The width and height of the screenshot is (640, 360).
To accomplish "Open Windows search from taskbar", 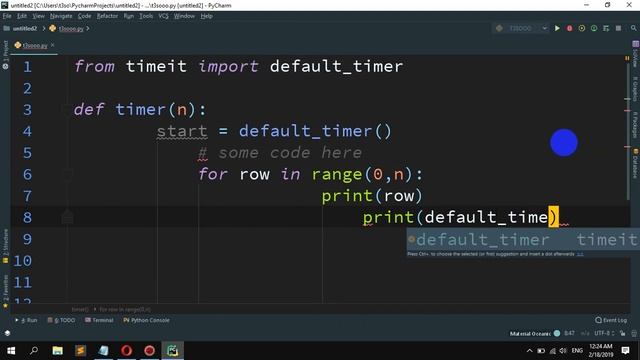I will pyautogui.click(x=34, y=351).
